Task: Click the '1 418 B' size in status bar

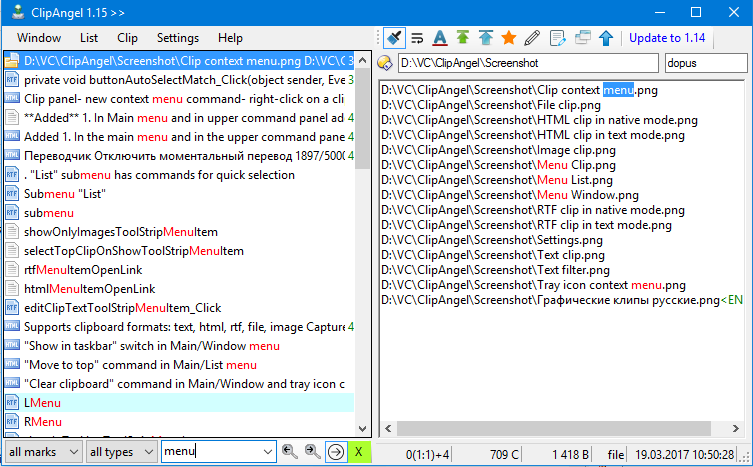Action: [x=571, y=455]
